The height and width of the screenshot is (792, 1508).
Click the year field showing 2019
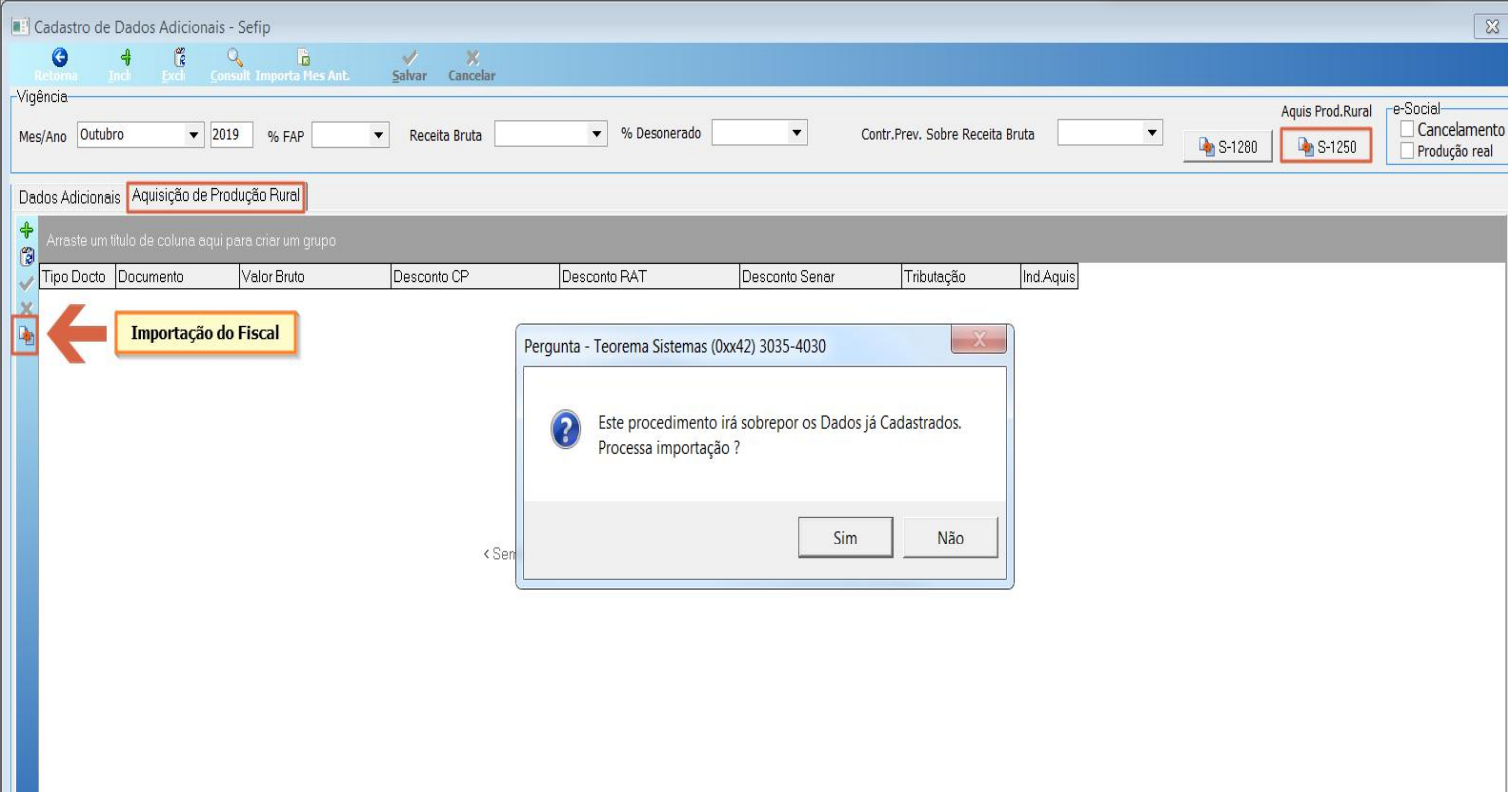tap(231, 134)
